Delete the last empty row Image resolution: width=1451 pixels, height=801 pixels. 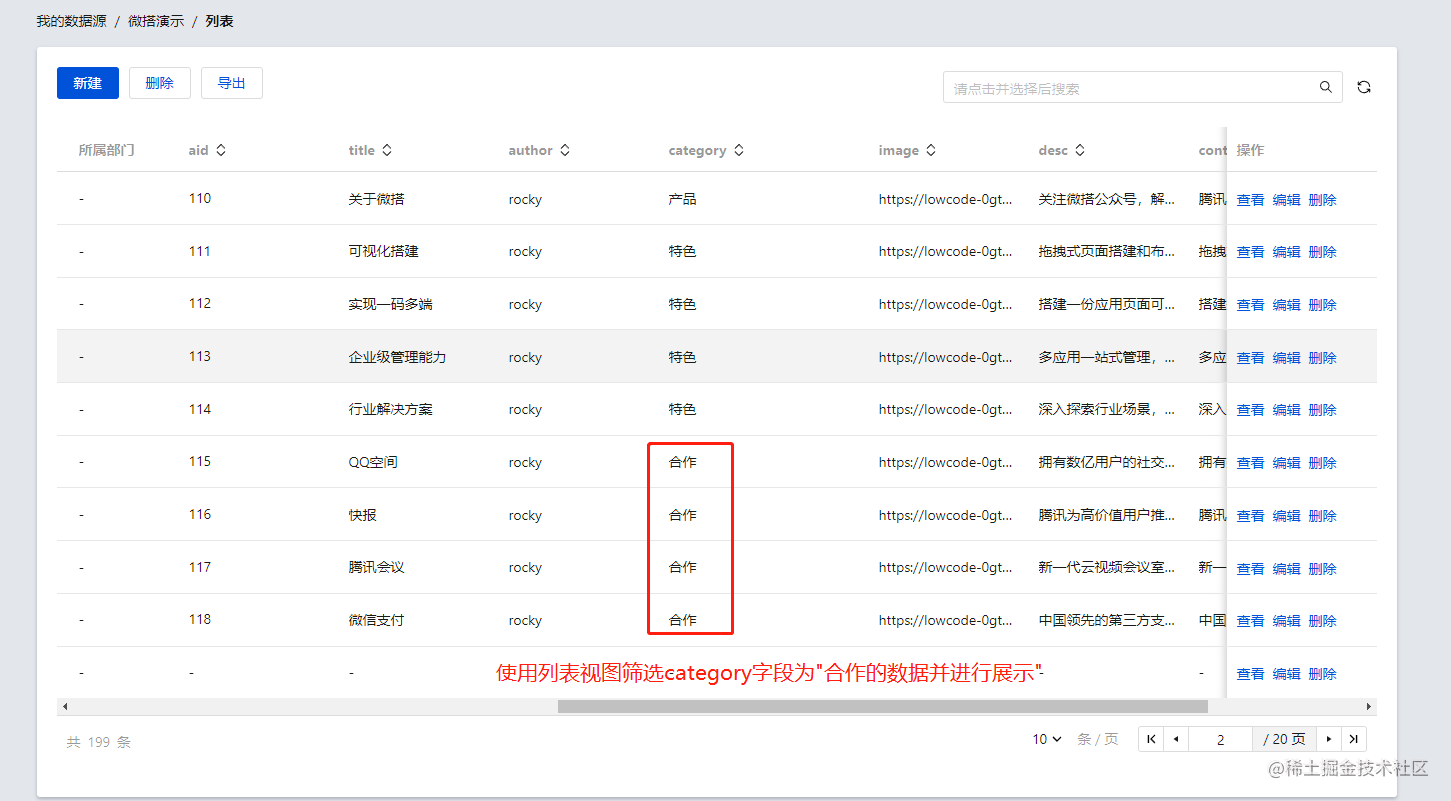coord(1322,674)
